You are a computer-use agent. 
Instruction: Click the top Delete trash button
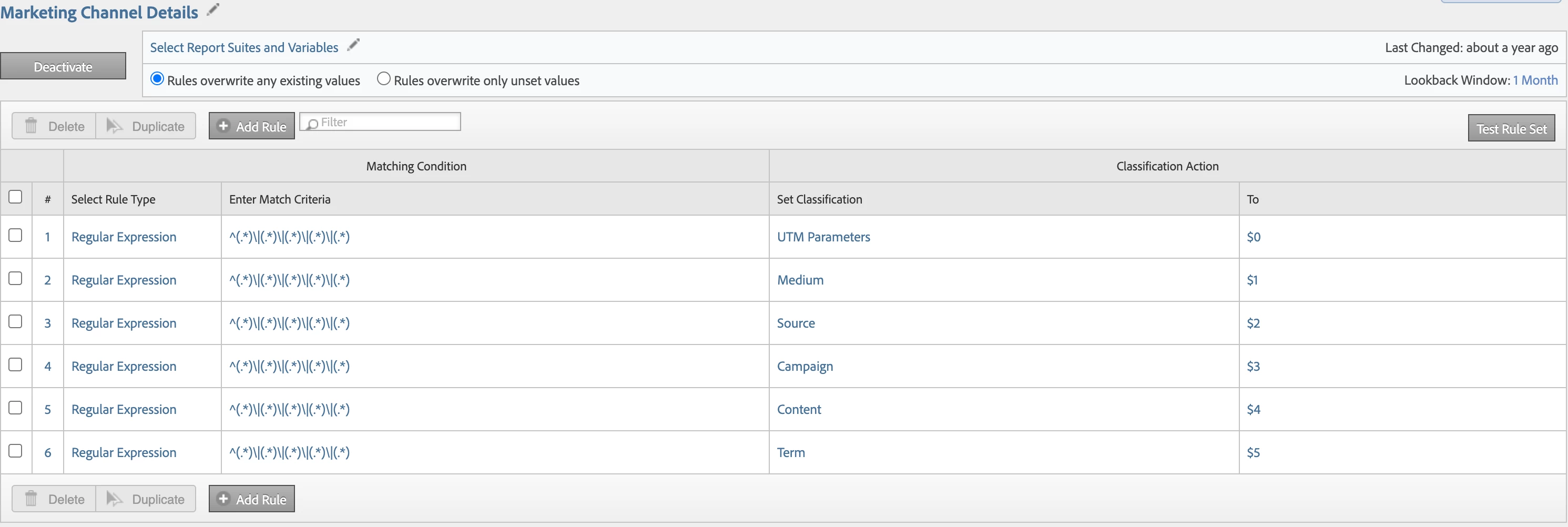pyautogui.click(x=54, y=126)
